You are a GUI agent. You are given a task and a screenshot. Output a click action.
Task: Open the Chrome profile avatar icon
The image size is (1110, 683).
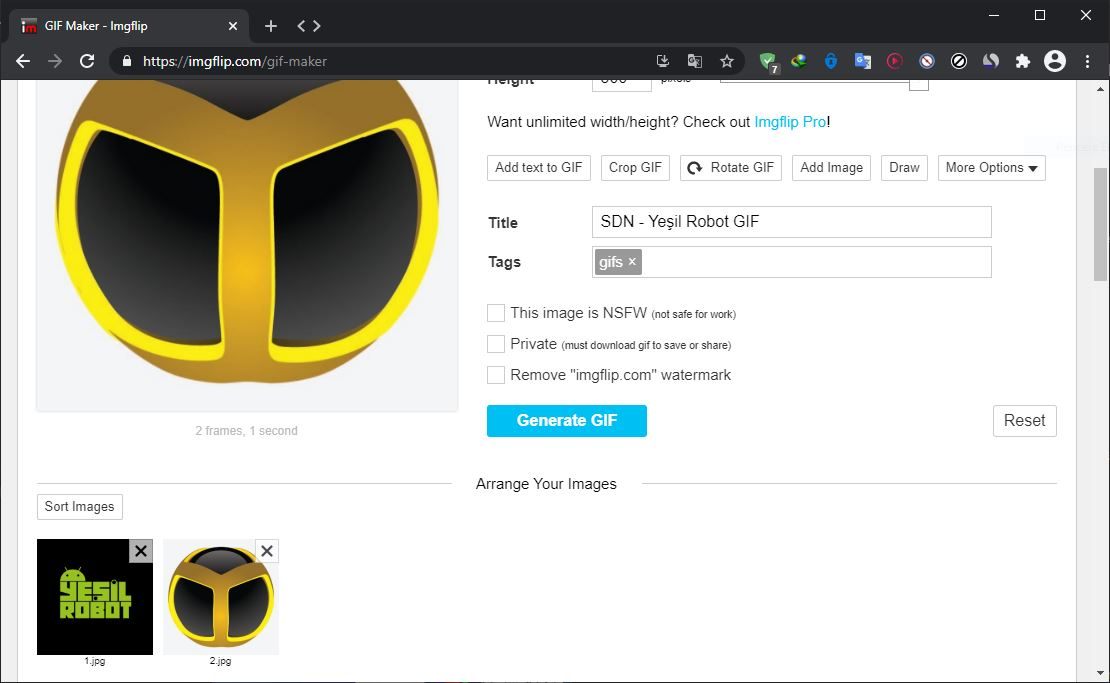(x=1055, y=61)
